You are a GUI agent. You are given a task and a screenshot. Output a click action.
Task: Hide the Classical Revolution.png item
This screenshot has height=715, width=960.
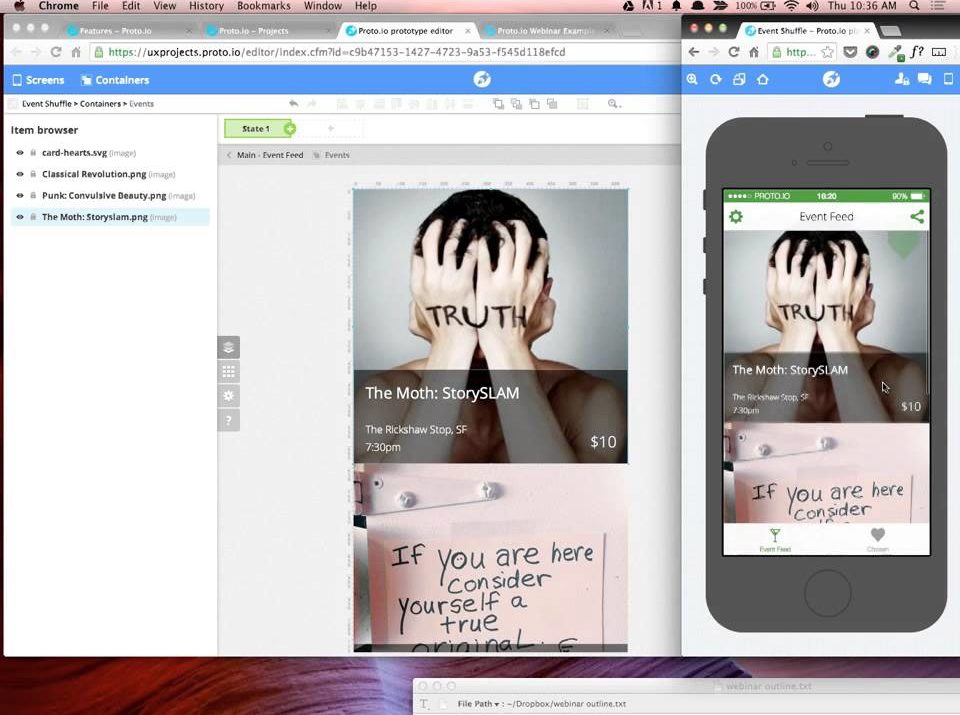20,174
